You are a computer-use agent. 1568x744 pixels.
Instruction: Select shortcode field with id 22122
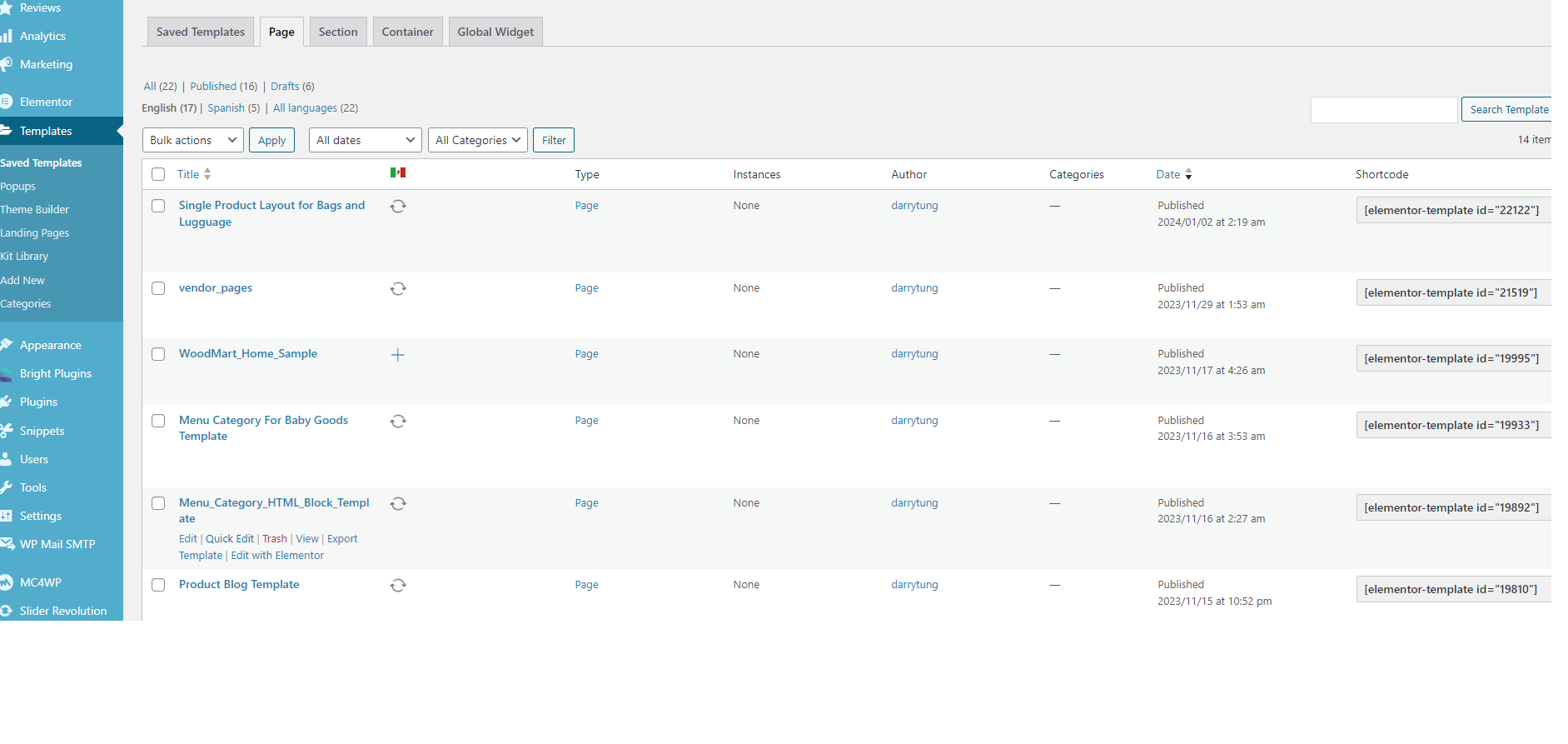pos(1454,210)
